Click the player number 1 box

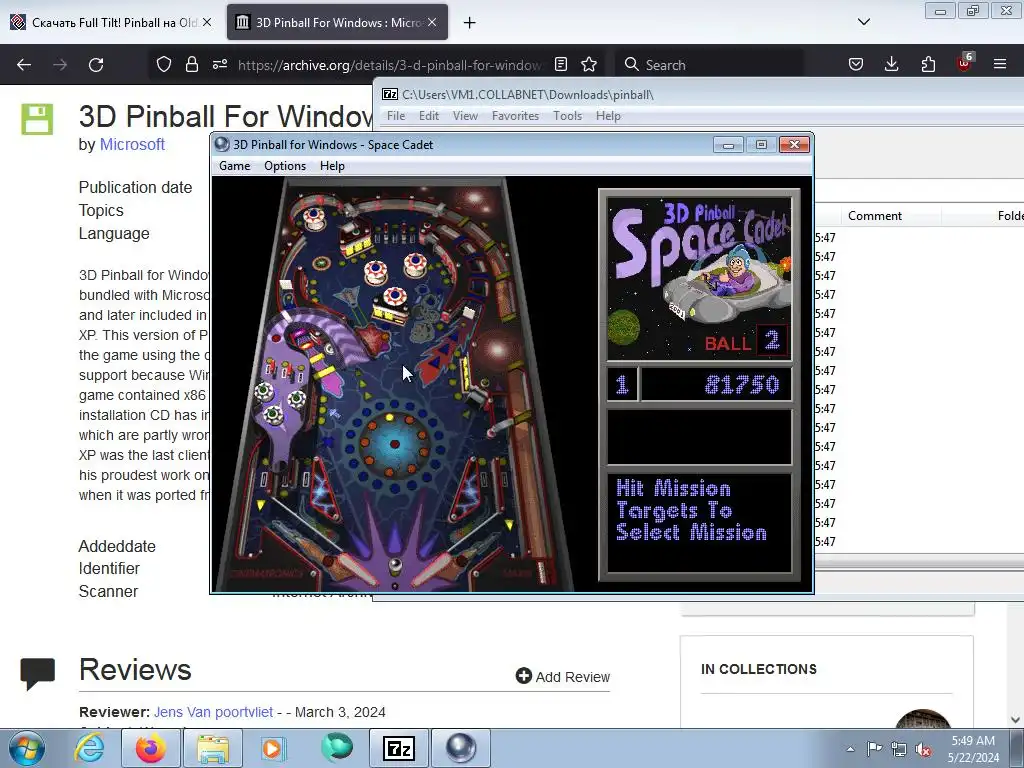coord(622,384)
